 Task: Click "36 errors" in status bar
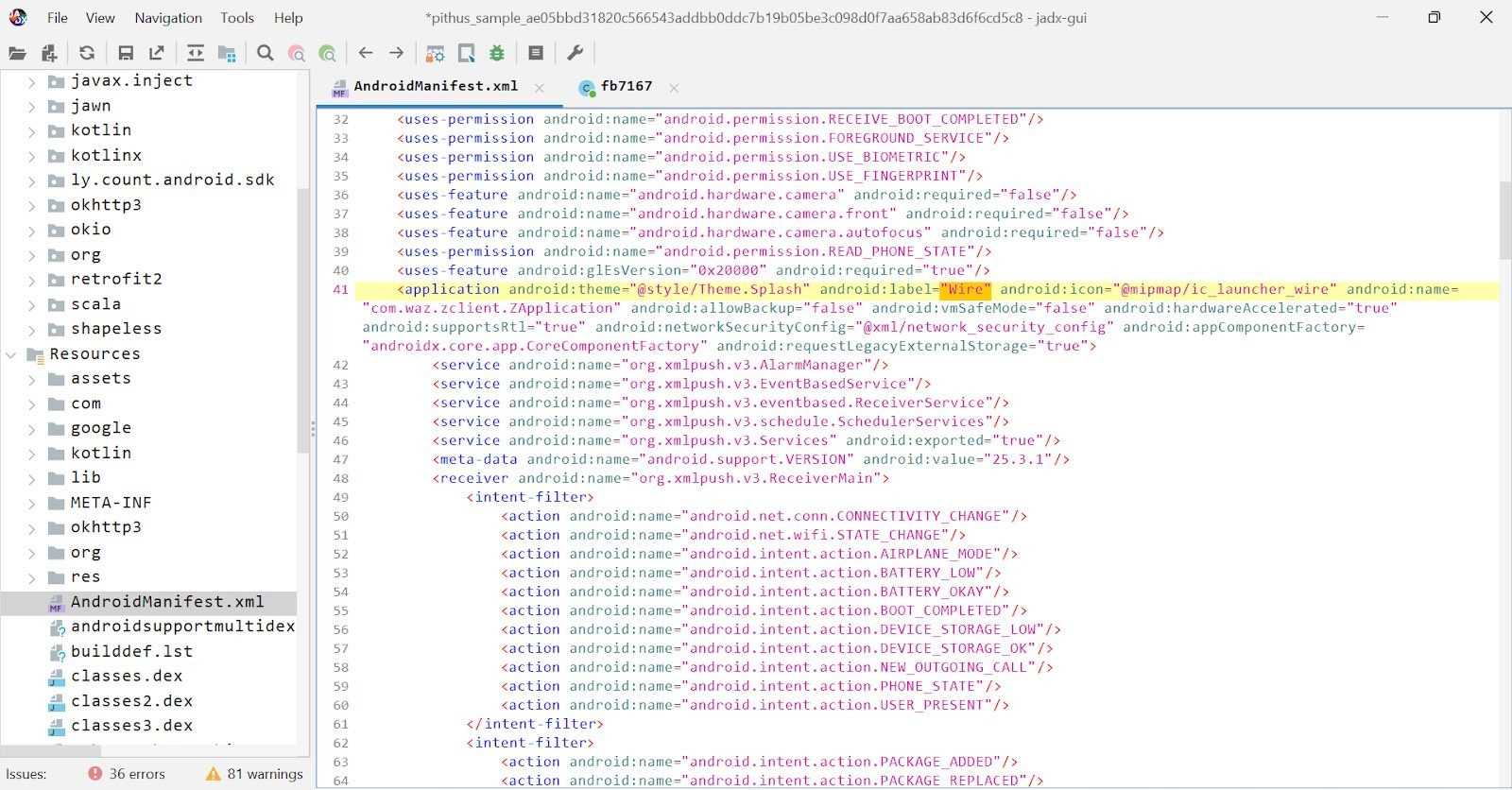[x=137, y=774]
